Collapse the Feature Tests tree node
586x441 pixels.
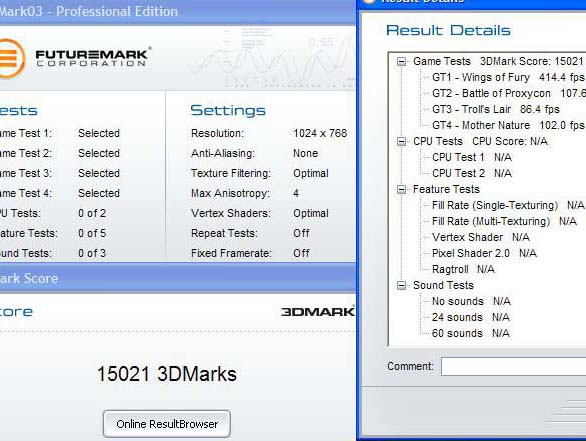pos(401,189)
